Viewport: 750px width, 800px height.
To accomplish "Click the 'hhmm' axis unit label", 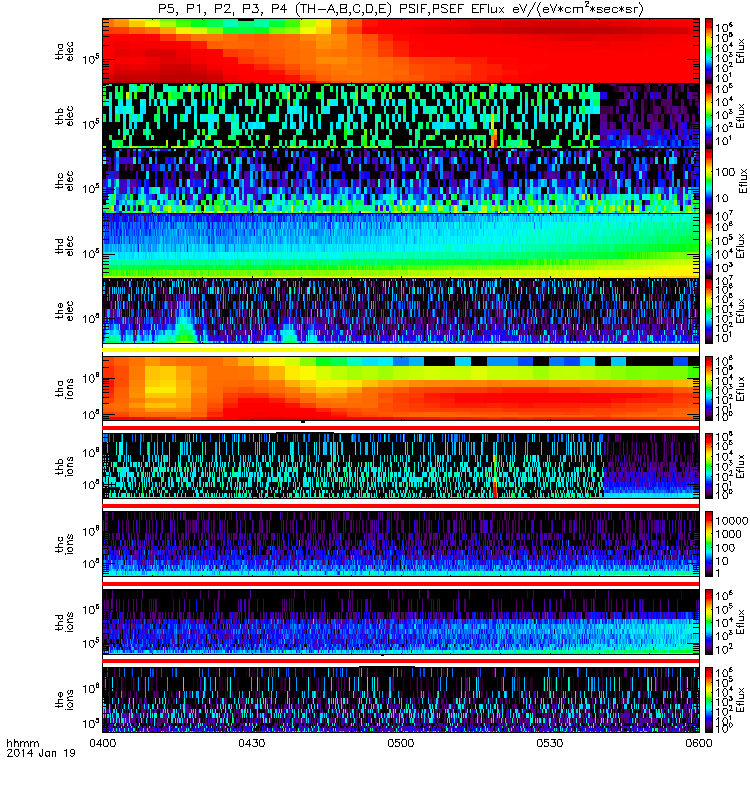I will 22,743.
